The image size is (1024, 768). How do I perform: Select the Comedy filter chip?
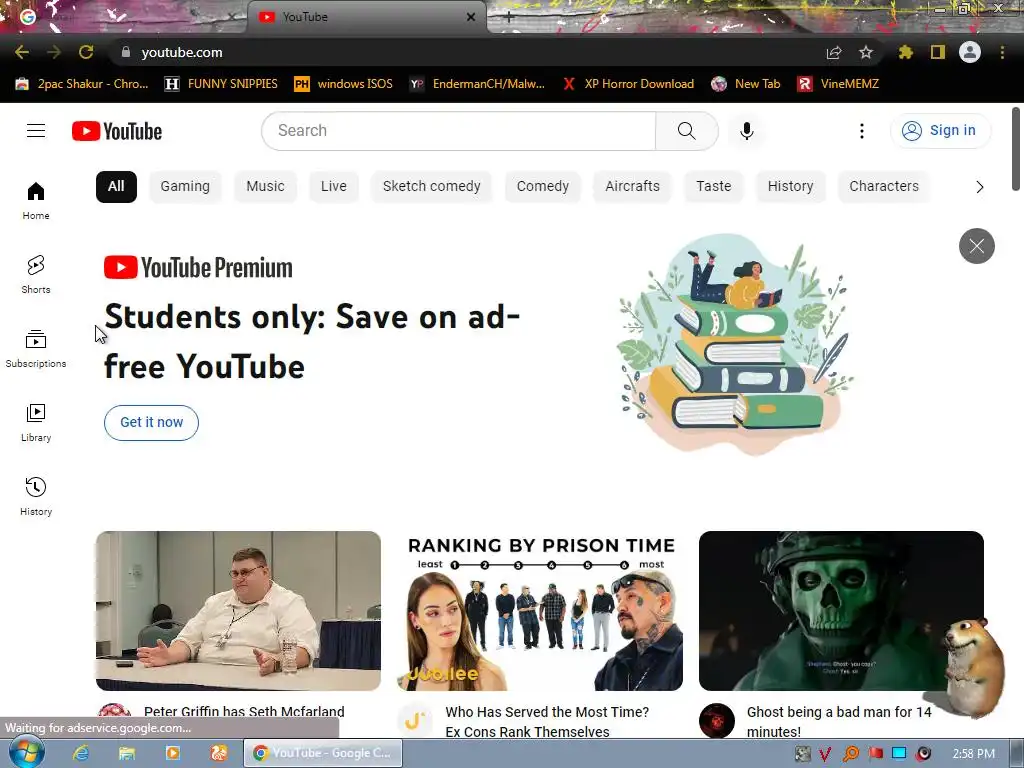(543, 187)
